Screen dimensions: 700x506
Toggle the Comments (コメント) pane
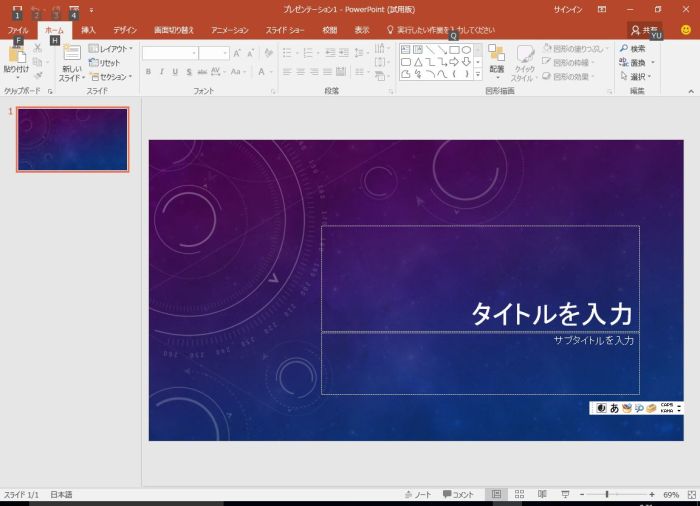pos(458,494)
